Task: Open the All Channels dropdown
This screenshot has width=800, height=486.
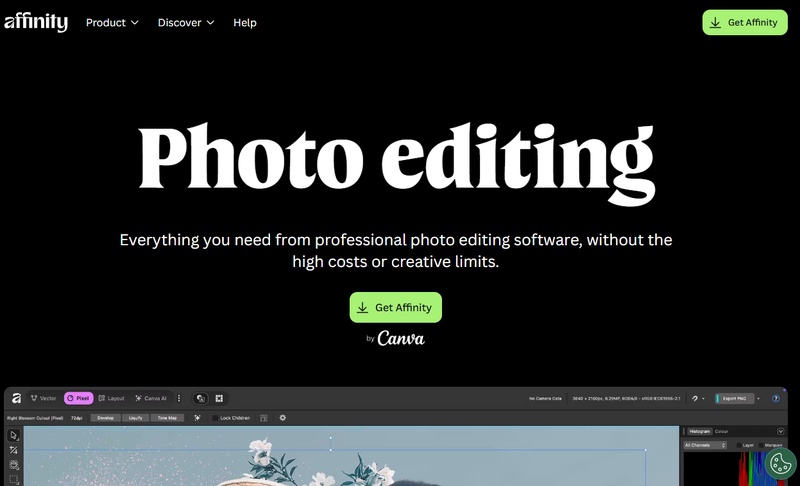Action: pyautogui.click(x=705, y=445)
